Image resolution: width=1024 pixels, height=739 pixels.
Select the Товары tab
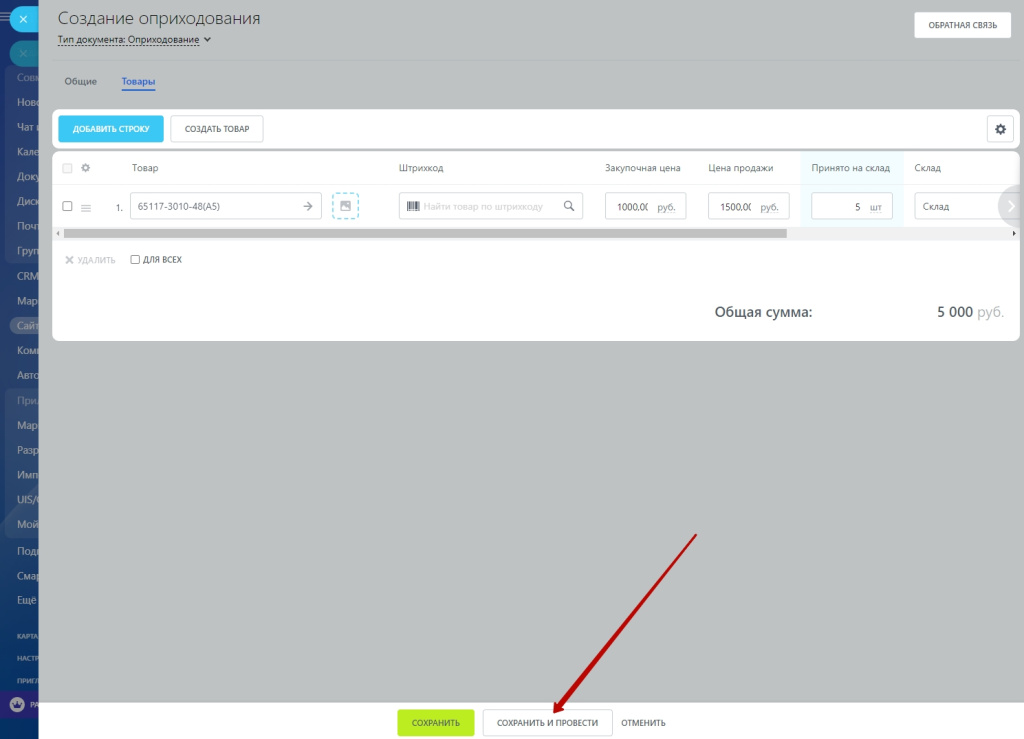(x=138, y=82)
